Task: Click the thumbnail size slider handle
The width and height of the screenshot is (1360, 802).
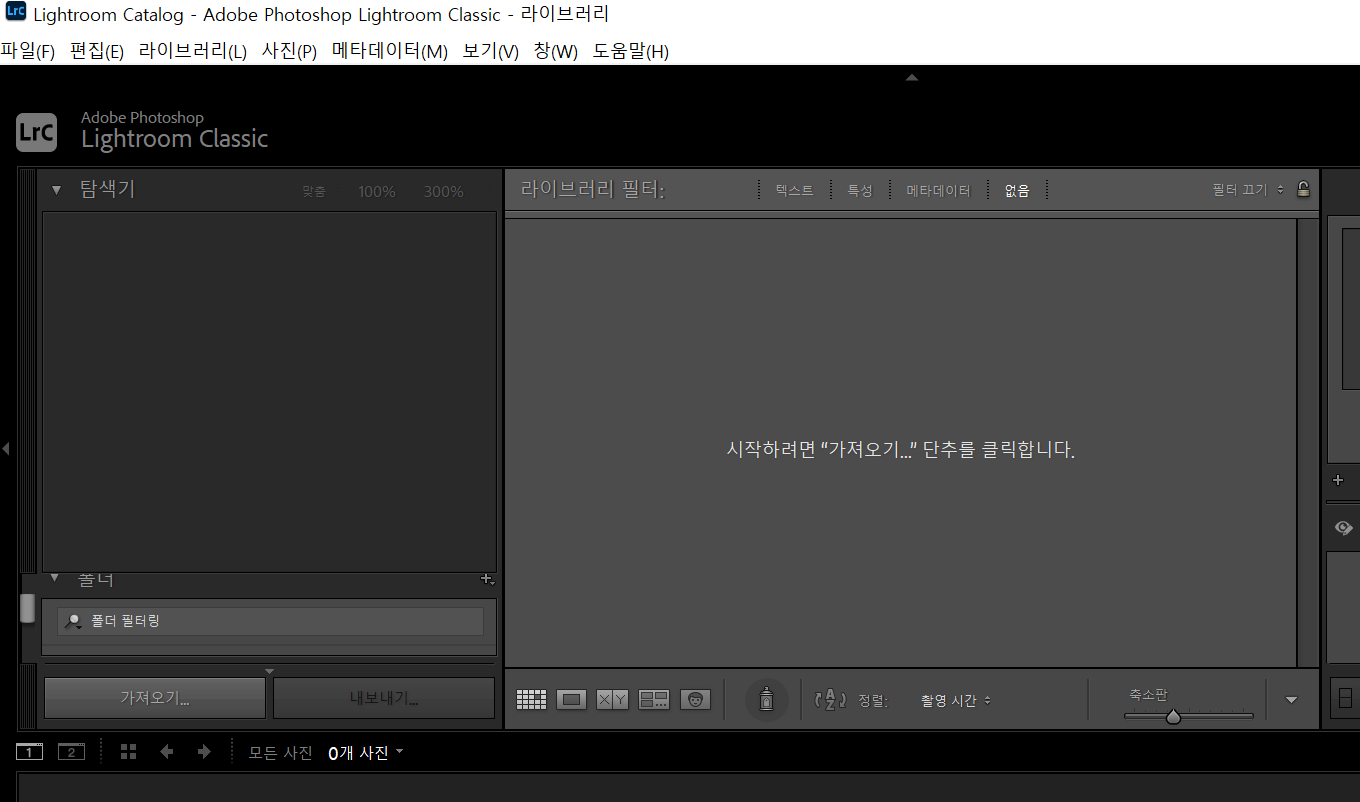Action: point(1173,716)
